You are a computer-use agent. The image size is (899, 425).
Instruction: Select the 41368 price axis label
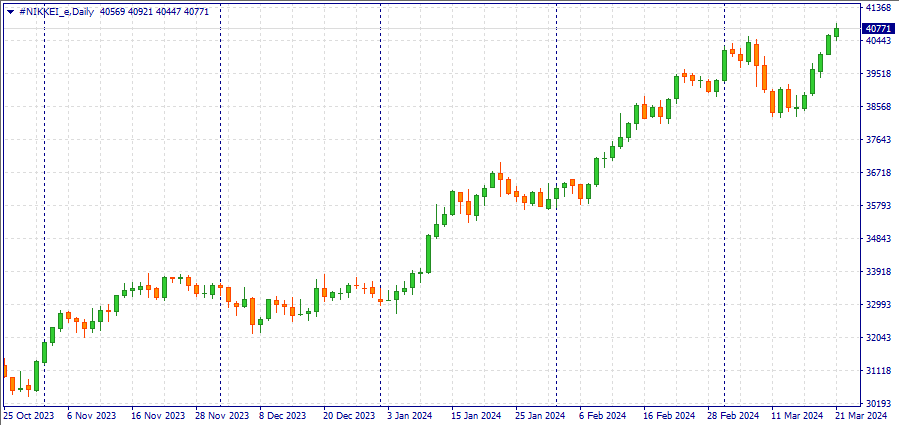coord(878,7)
